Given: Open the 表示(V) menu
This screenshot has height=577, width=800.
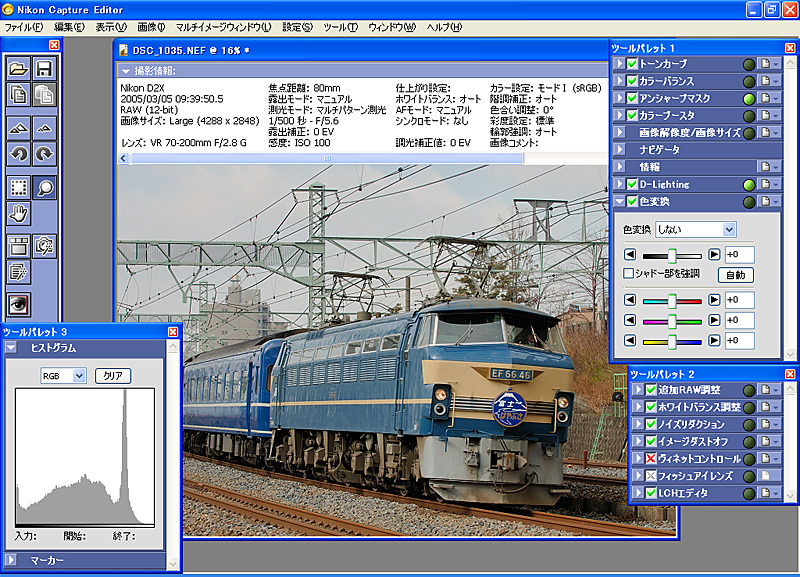Looking at the screenshot, I should pos(111,27).
